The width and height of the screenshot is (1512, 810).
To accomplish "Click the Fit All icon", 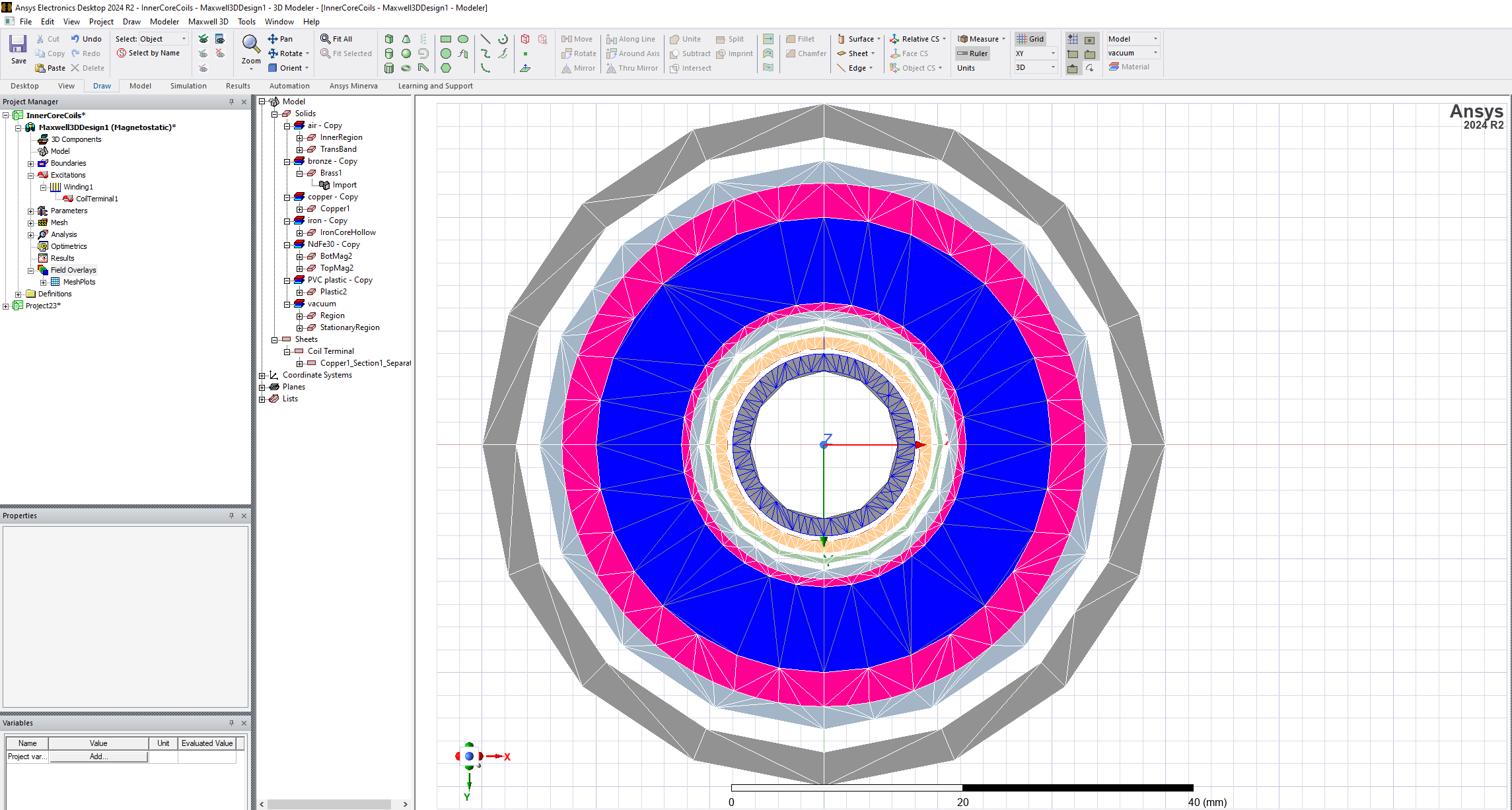I will tap(326, 39).
